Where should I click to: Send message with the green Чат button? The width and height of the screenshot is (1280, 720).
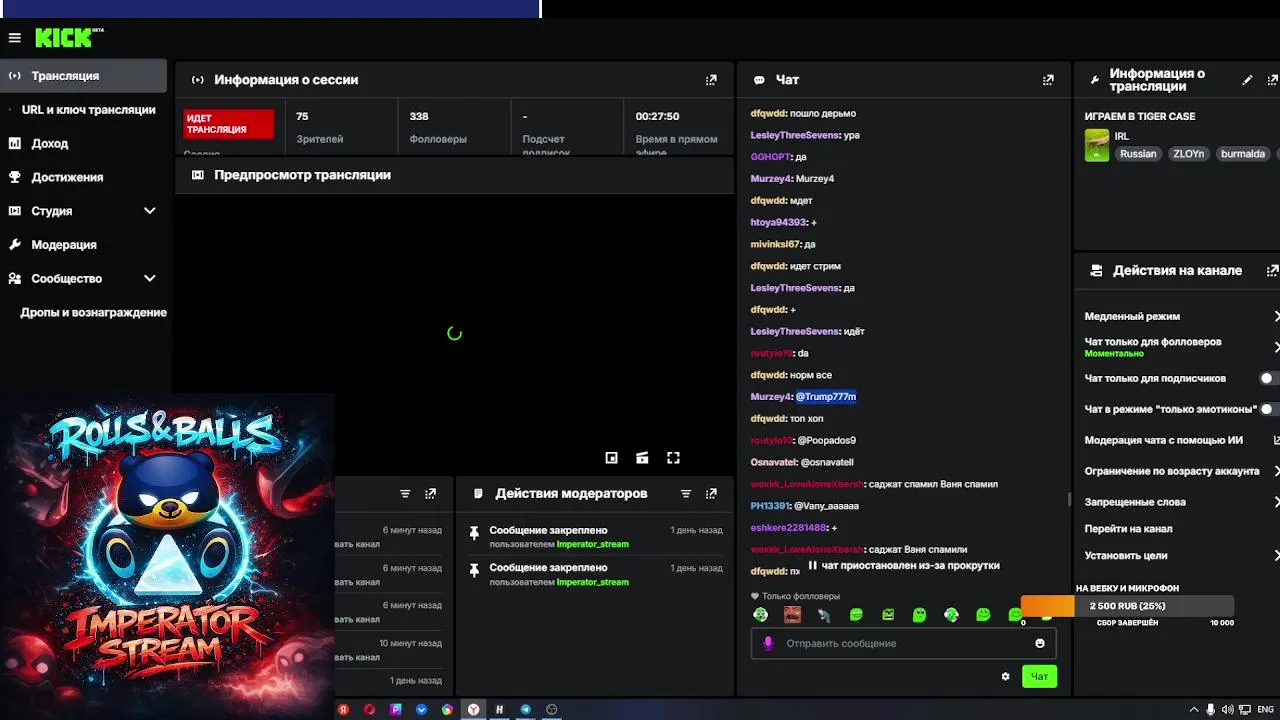1039,677
